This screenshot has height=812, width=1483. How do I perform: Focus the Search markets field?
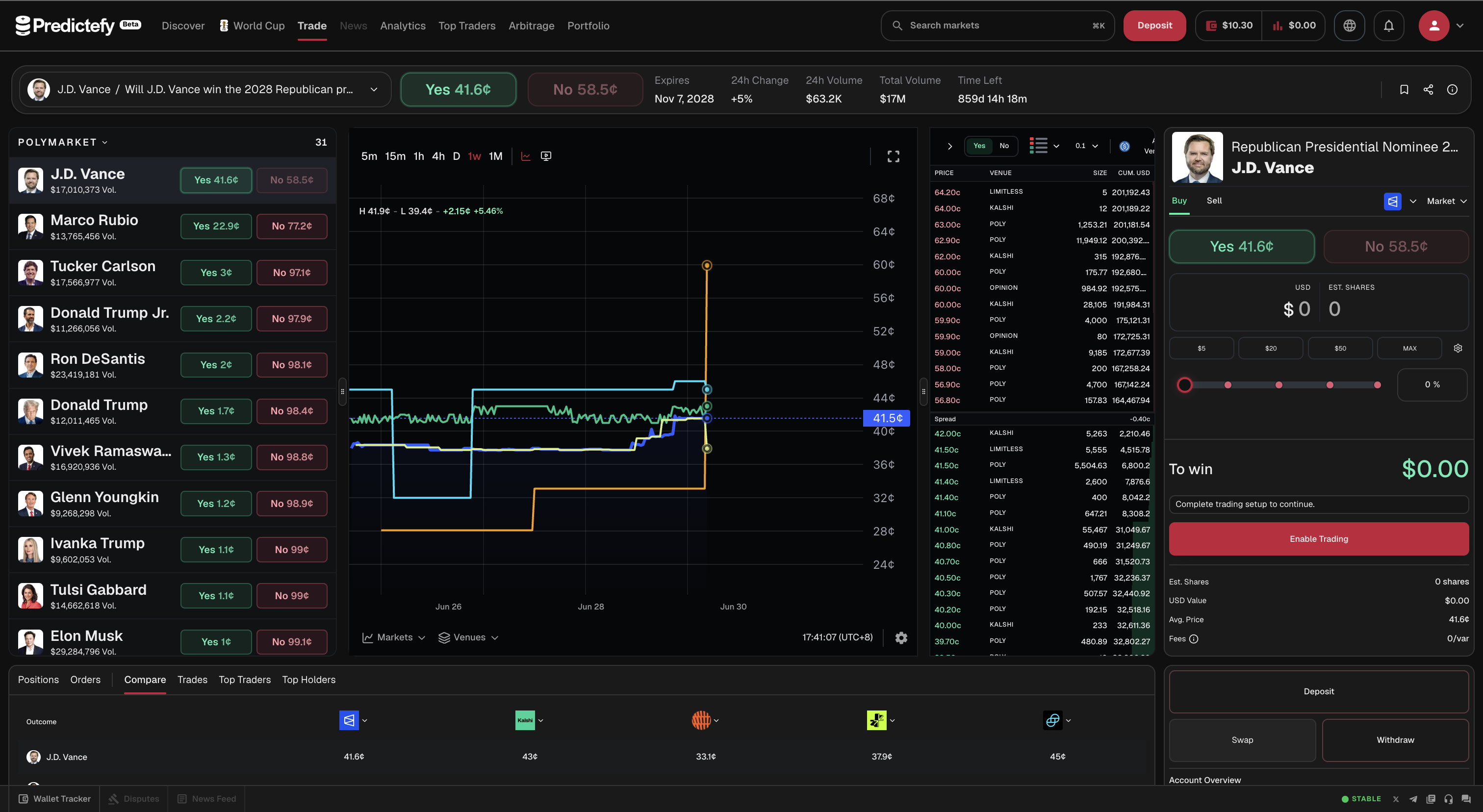(x=997, y=25)
